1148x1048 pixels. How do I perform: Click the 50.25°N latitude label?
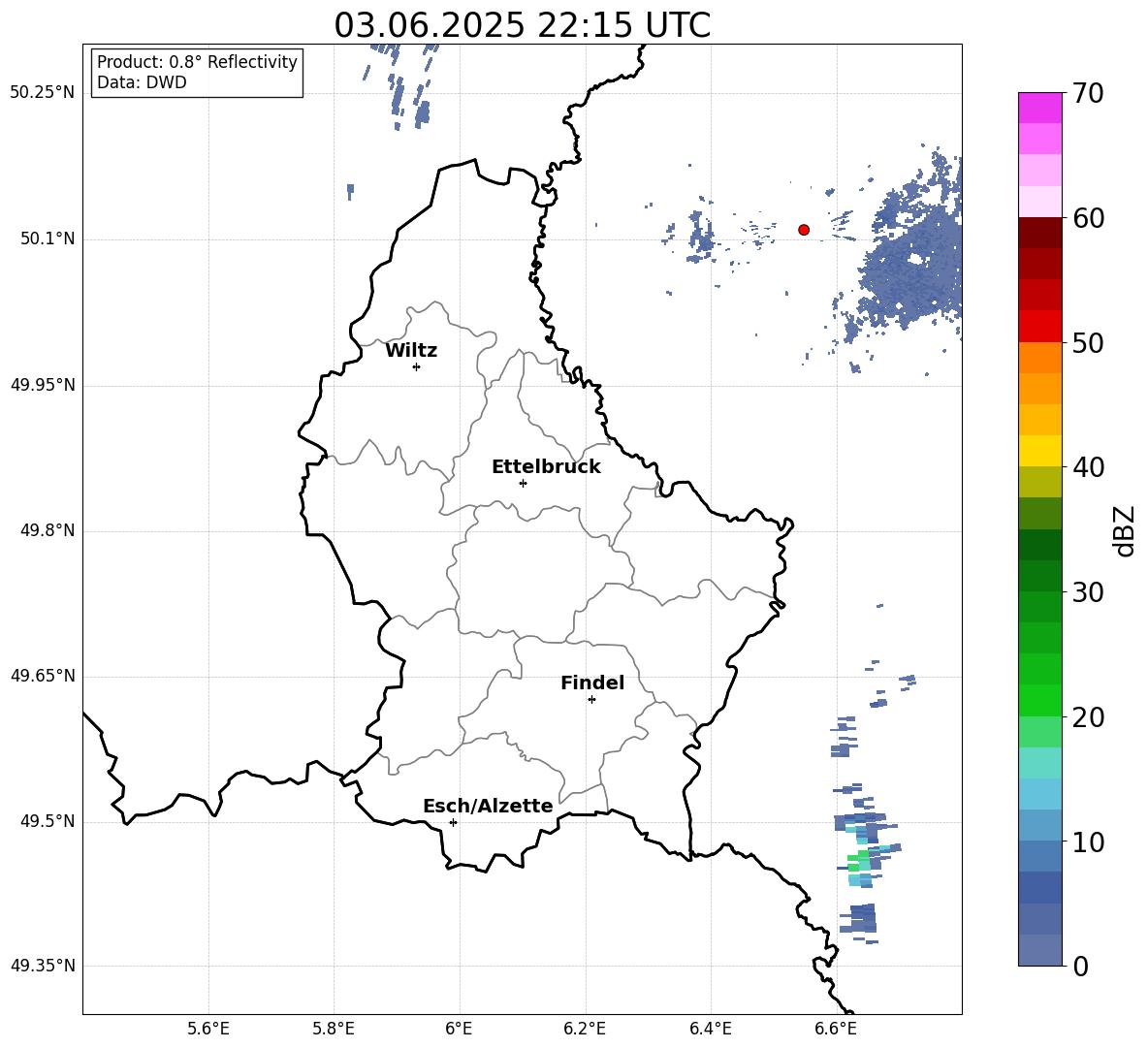point(43,93)
